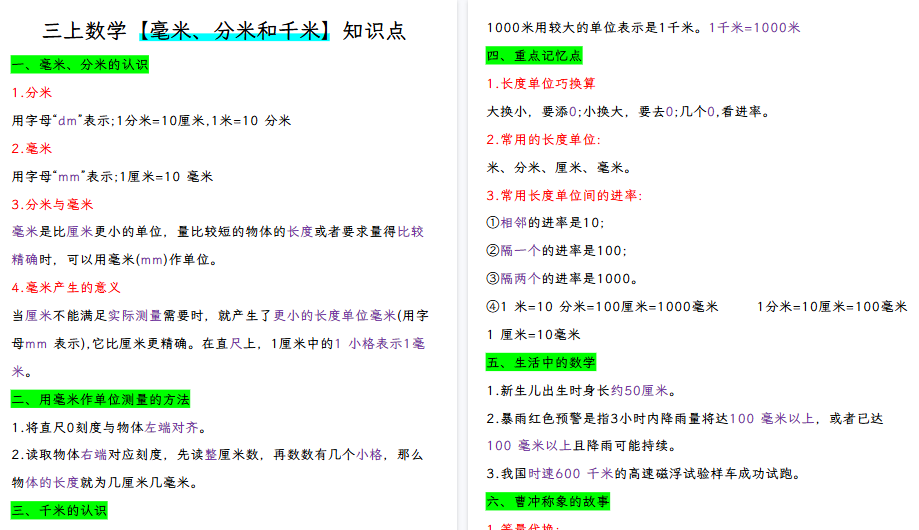Click line ①相邻的进率是10;
919x530 pixels.
point(545,223)
